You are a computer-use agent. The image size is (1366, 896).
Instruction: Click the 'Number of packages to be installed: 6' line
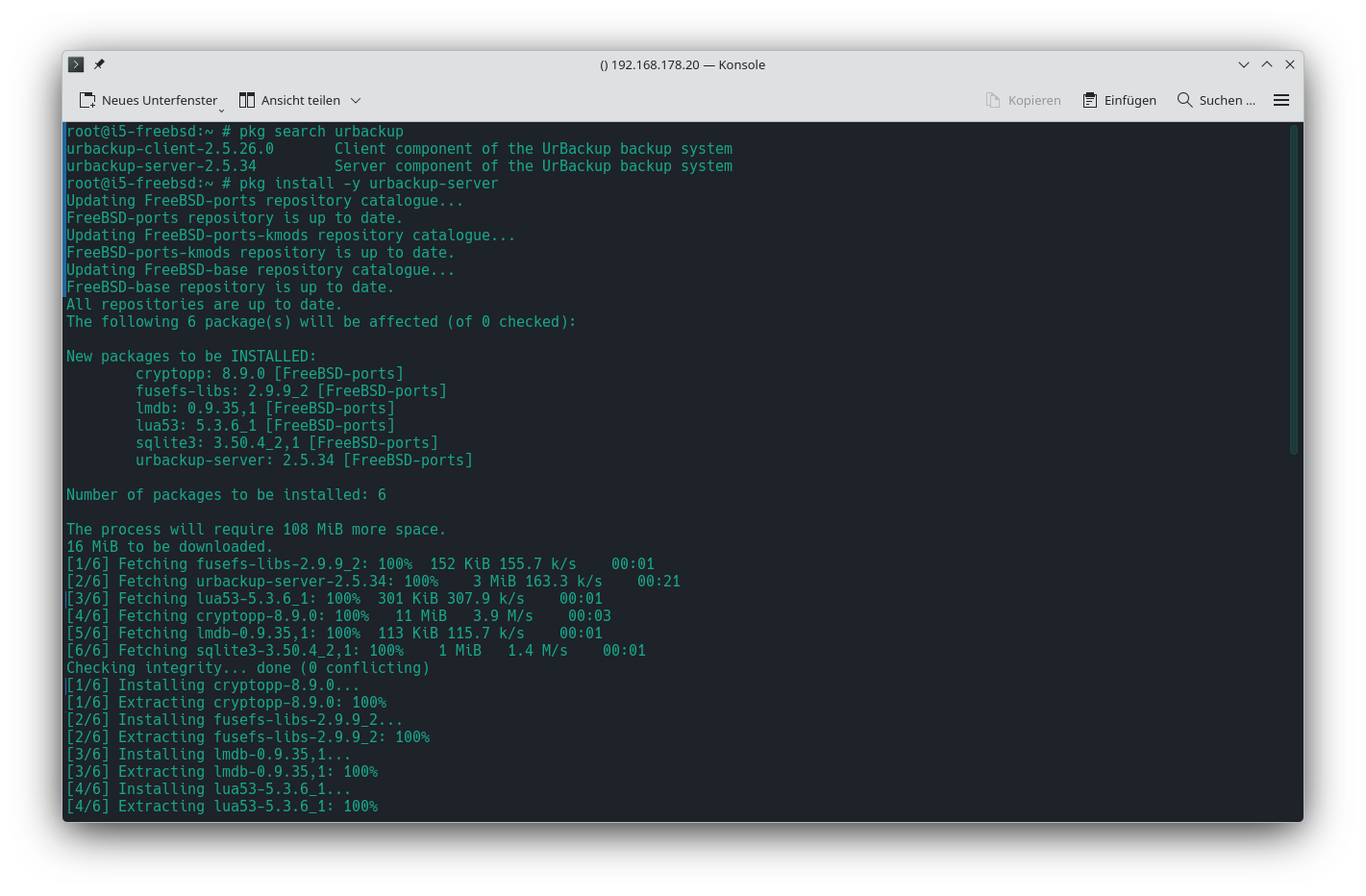(226, 495)
